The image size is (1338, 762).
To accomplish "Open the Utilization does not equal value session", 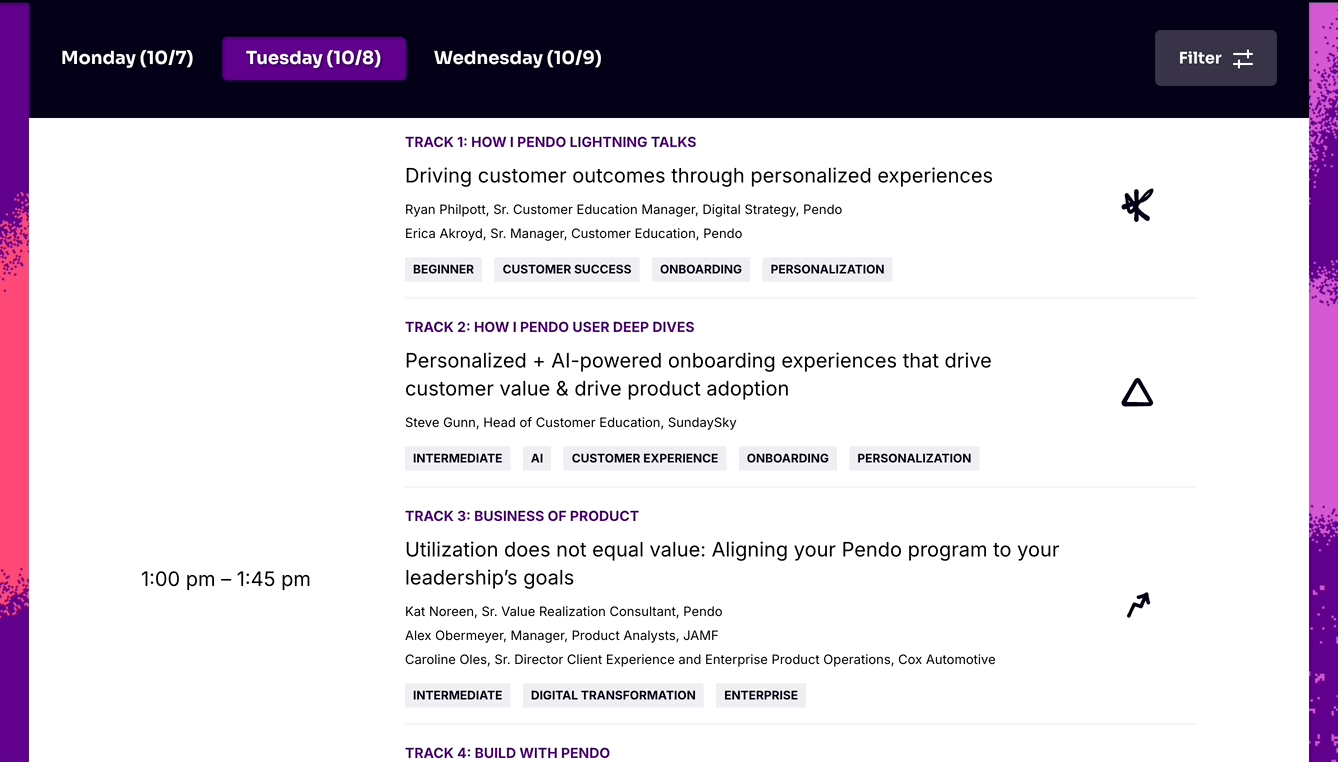I will (x=732, y=564).
